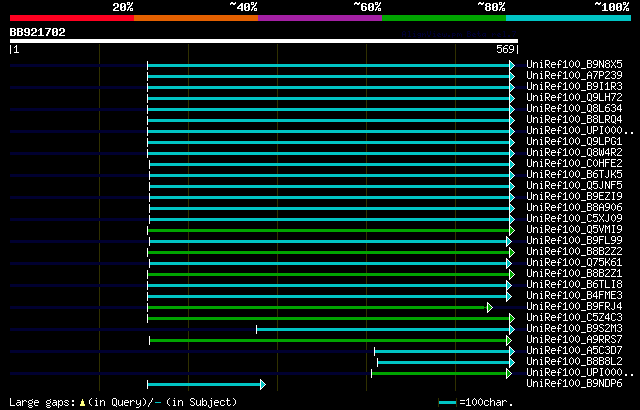Click the purple ~60% identity legend segment
The height and width of the screenshot is (410, 640).
click(320, 18)
